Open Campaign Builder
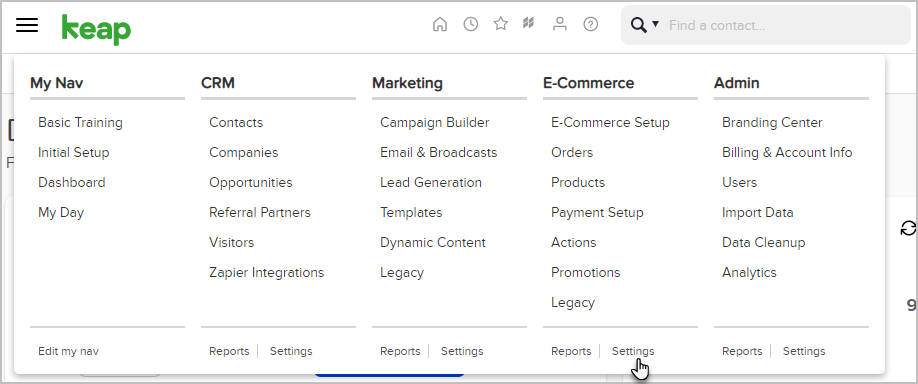 click(x=434, y=122)
